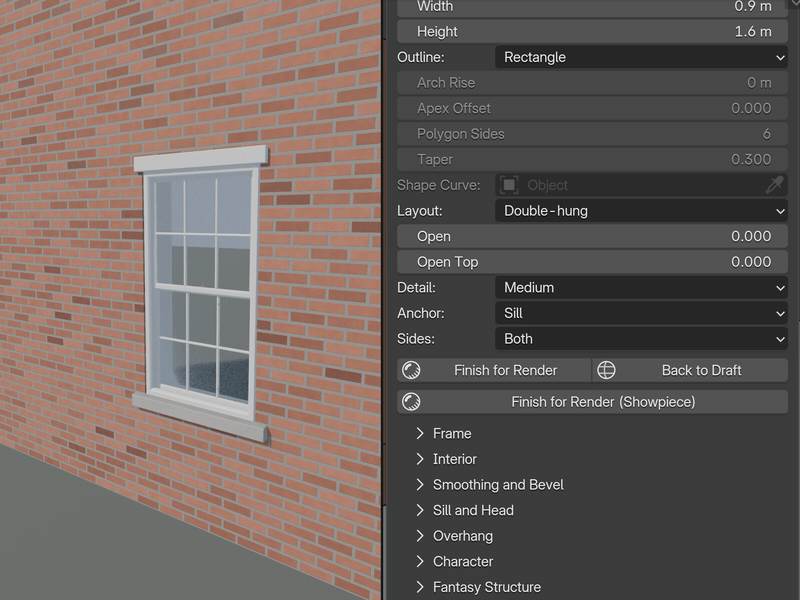The image size is (800, 600).
Task: Click the sphere icon on Finish for Render
Action: 411,370
